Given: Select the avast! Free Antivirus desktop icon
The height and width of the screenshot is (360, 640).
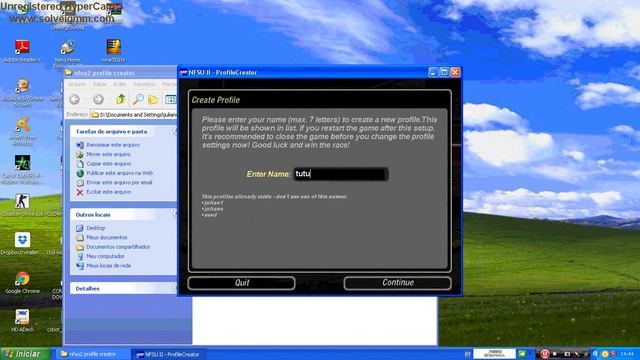Looking at the screenshot, I should click(x=22, y=131).
